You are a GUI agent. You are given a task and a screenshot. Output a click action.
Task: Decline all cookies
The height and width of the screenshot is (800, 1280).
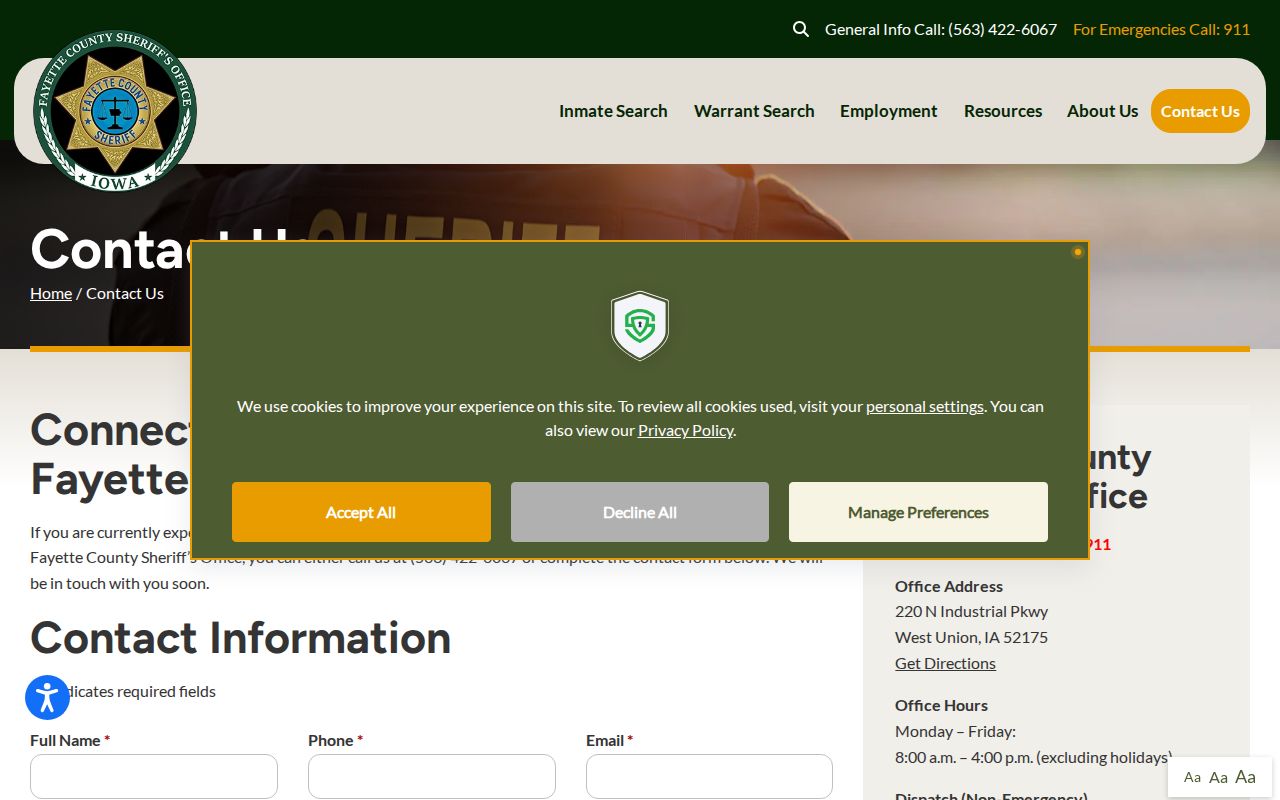[x=640, y=512]
